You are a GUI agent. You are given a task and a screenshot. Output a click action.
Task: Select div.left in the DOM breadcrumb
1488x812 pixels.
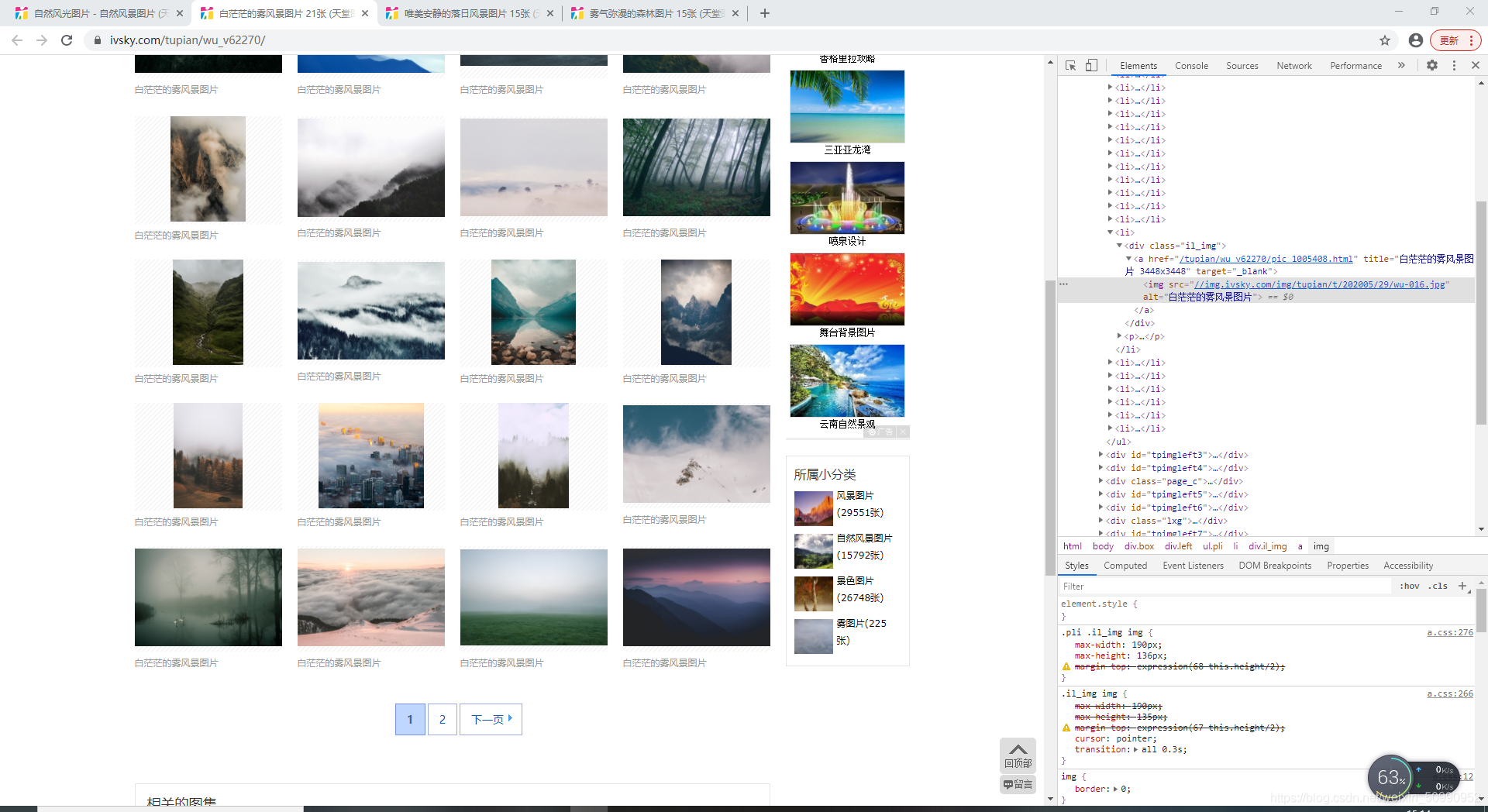(1178, 546)
